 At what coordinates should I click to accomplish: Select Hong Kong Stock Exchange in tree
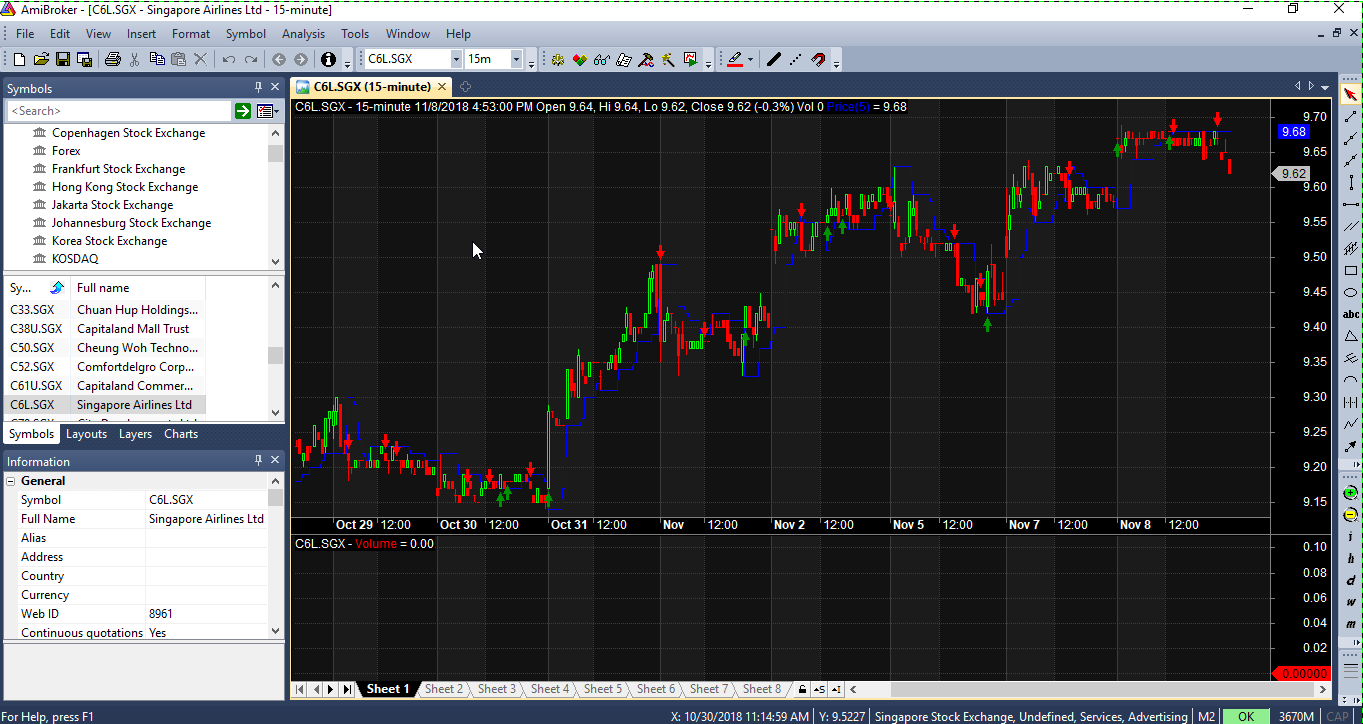[x=125, y=187]
